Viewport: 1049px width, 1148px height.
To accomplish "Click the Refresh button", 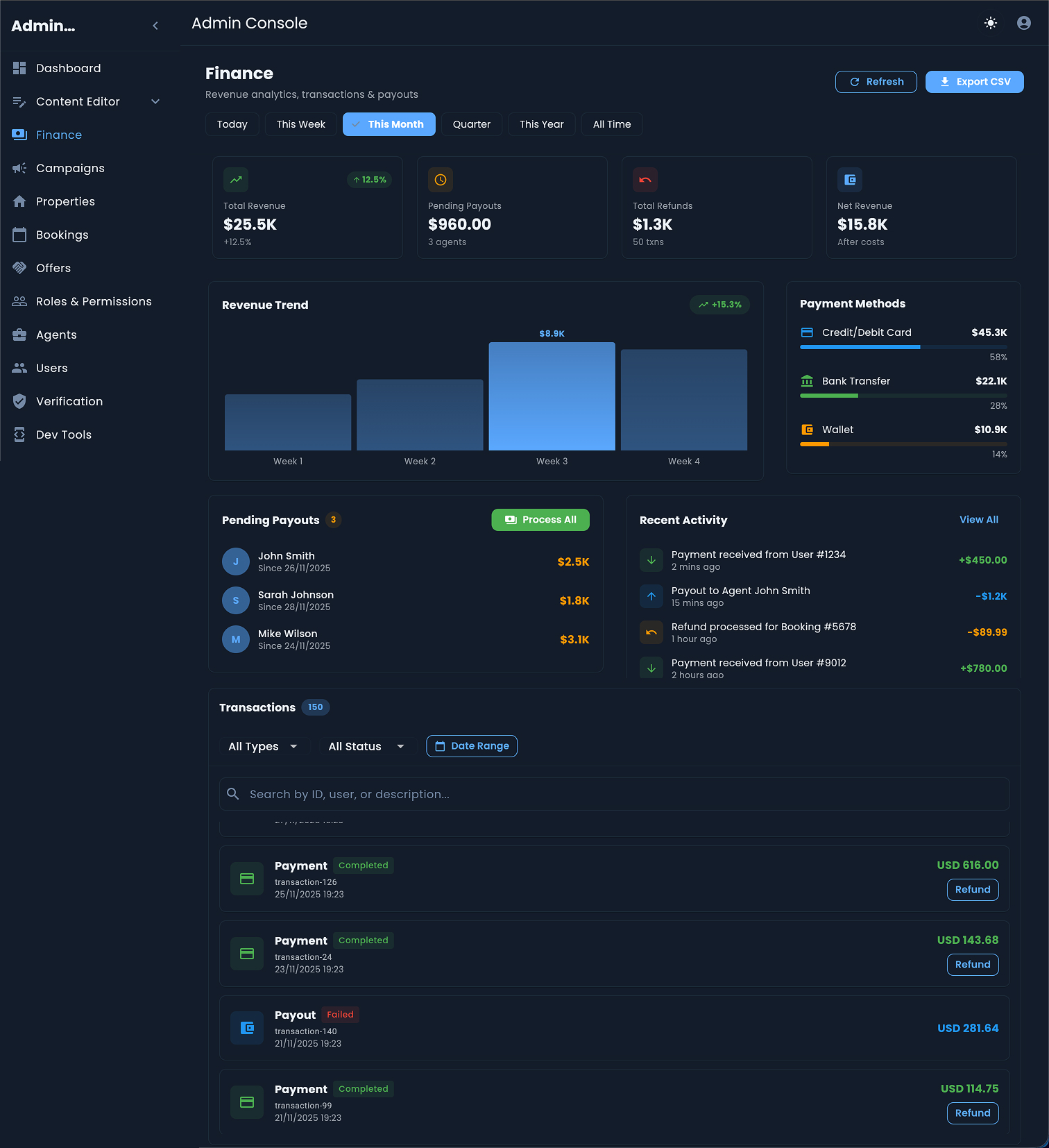I will tap(876, 82).
